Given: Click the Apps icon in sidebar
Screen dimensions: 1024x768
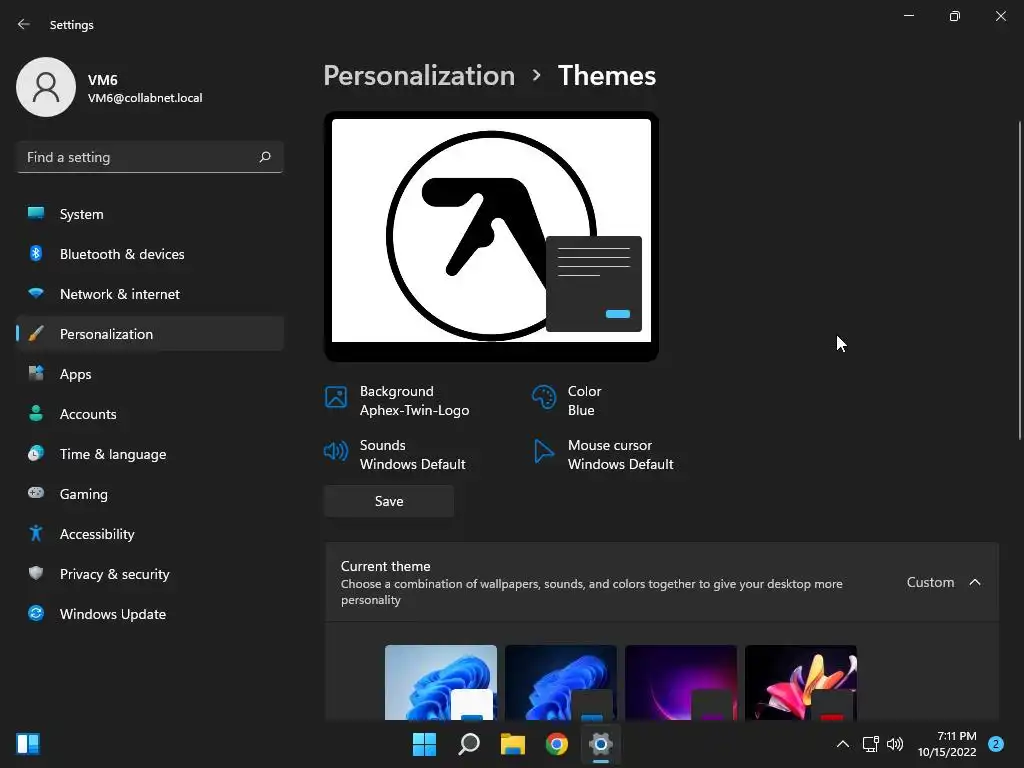Looking at the screenshot, I should pos(36,374).
